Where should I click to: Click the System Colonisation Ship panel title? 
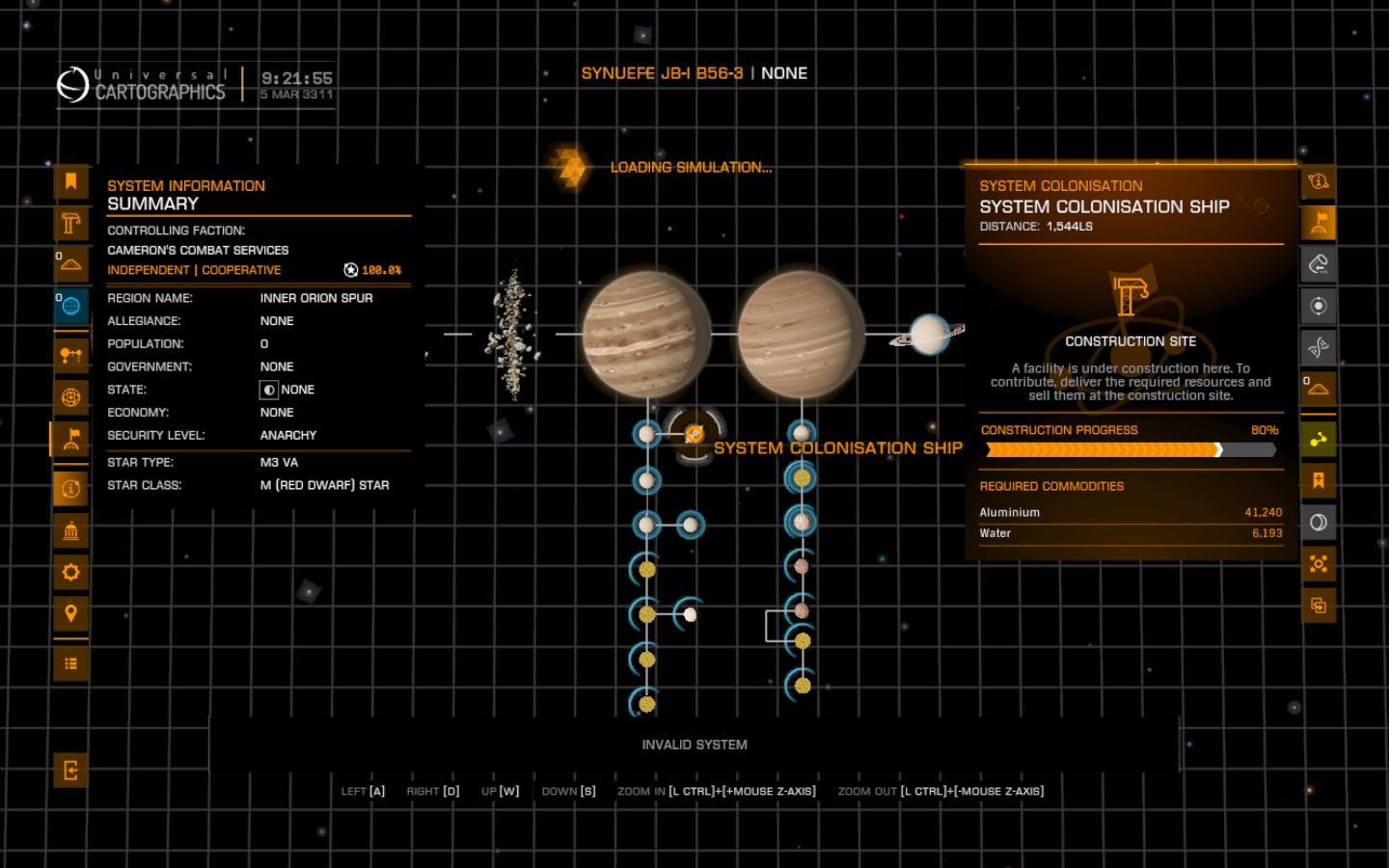(x=1104, y=206)
